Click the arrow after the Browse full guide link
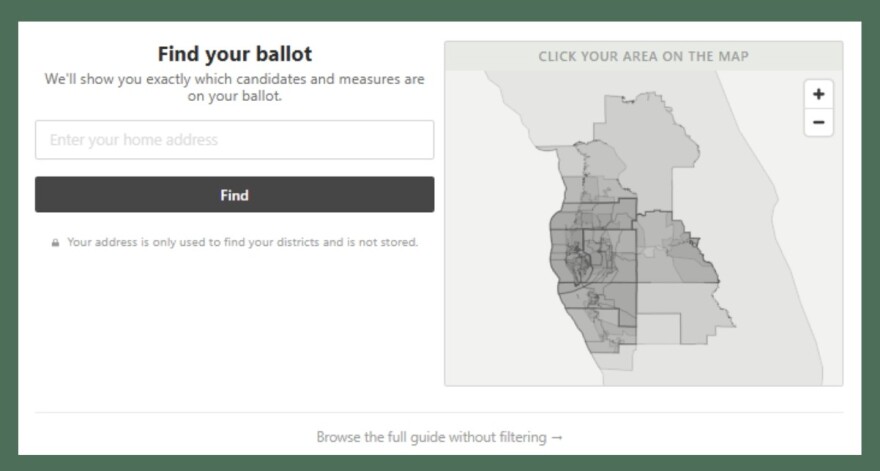This screenshot has height=471, width=880. [x=557, y=437]
